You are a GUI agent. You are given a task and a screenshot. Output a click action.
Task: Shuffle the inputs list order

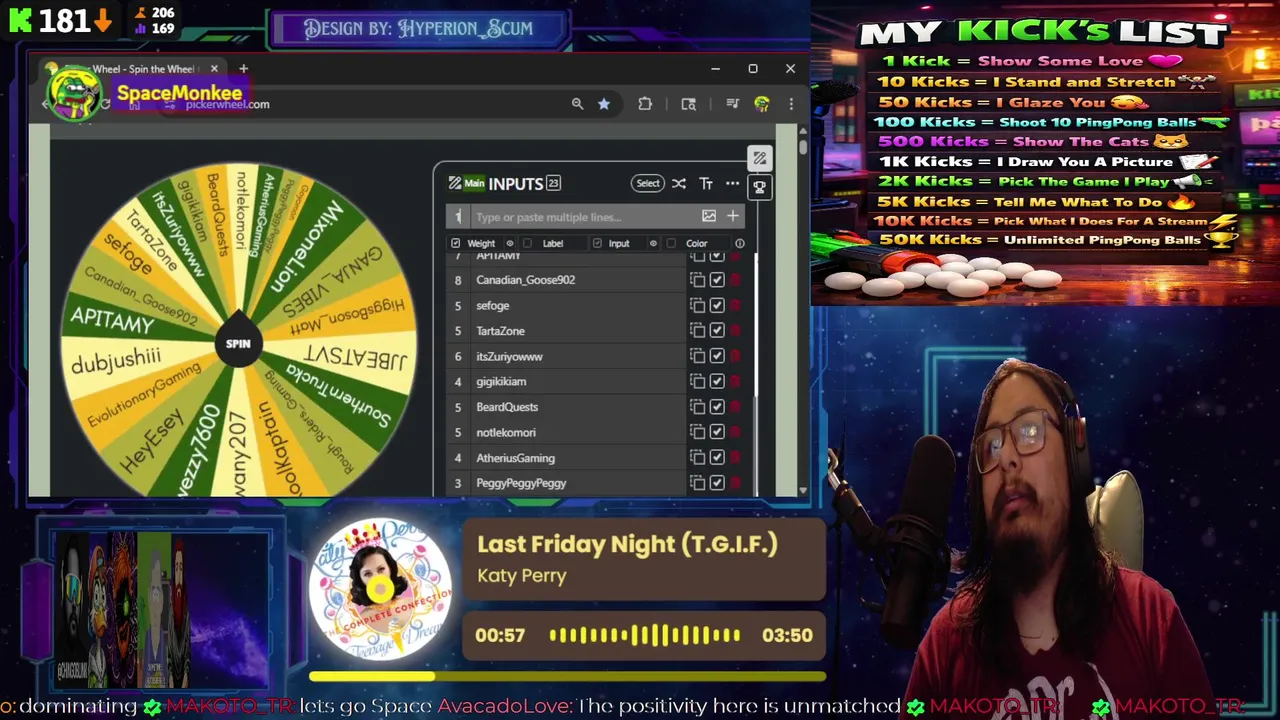(679, 184)
